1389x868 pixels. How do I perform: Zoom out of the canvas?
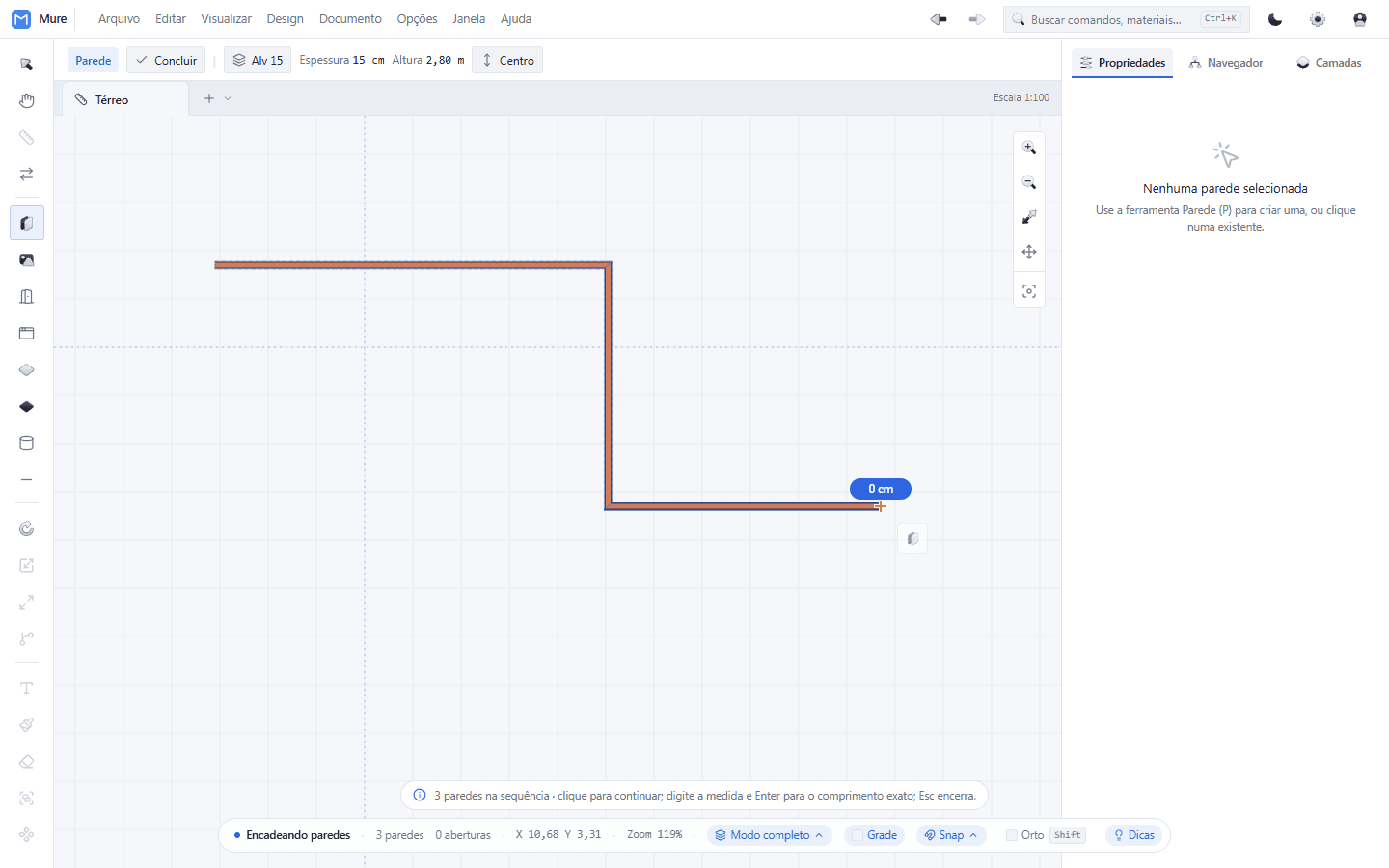click(x=1029, y=182)
